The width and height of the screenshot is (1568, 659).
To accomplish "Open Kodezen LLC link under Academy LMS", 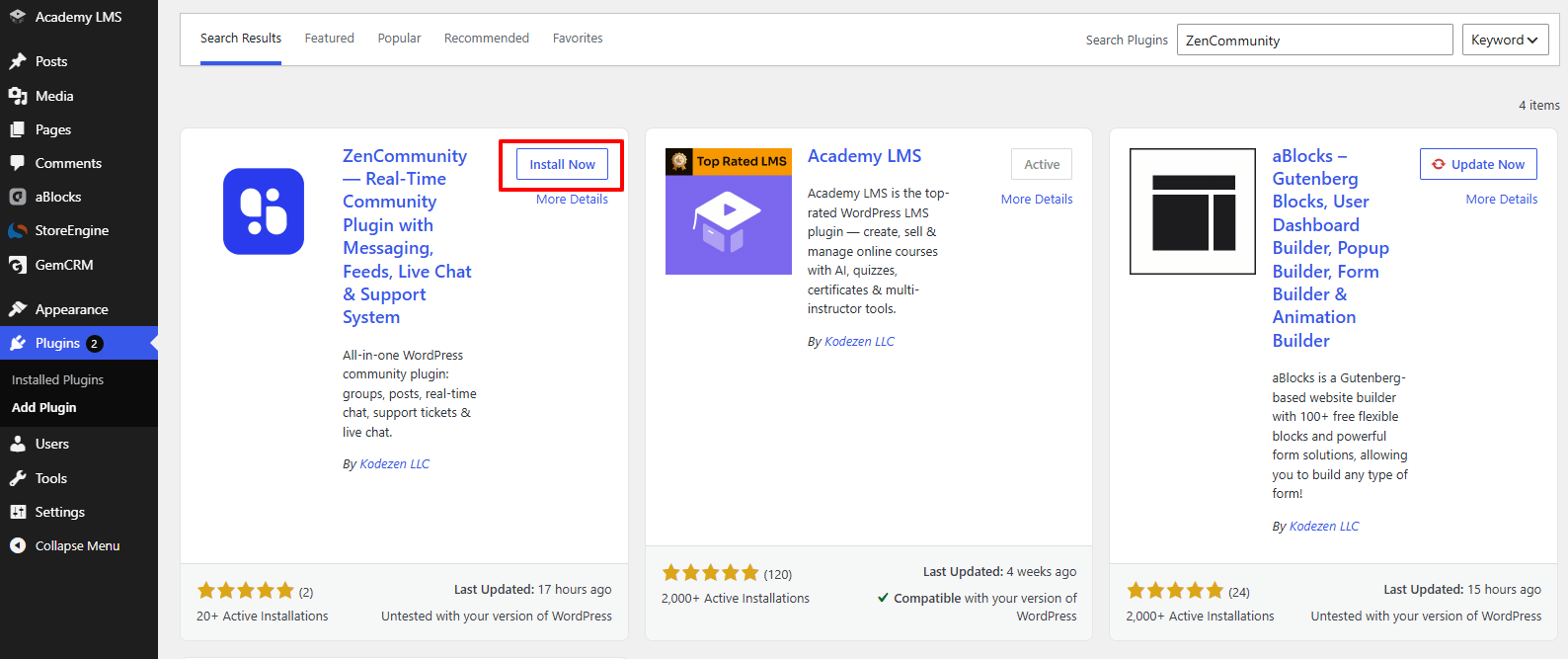I will [x=859, y=341].
